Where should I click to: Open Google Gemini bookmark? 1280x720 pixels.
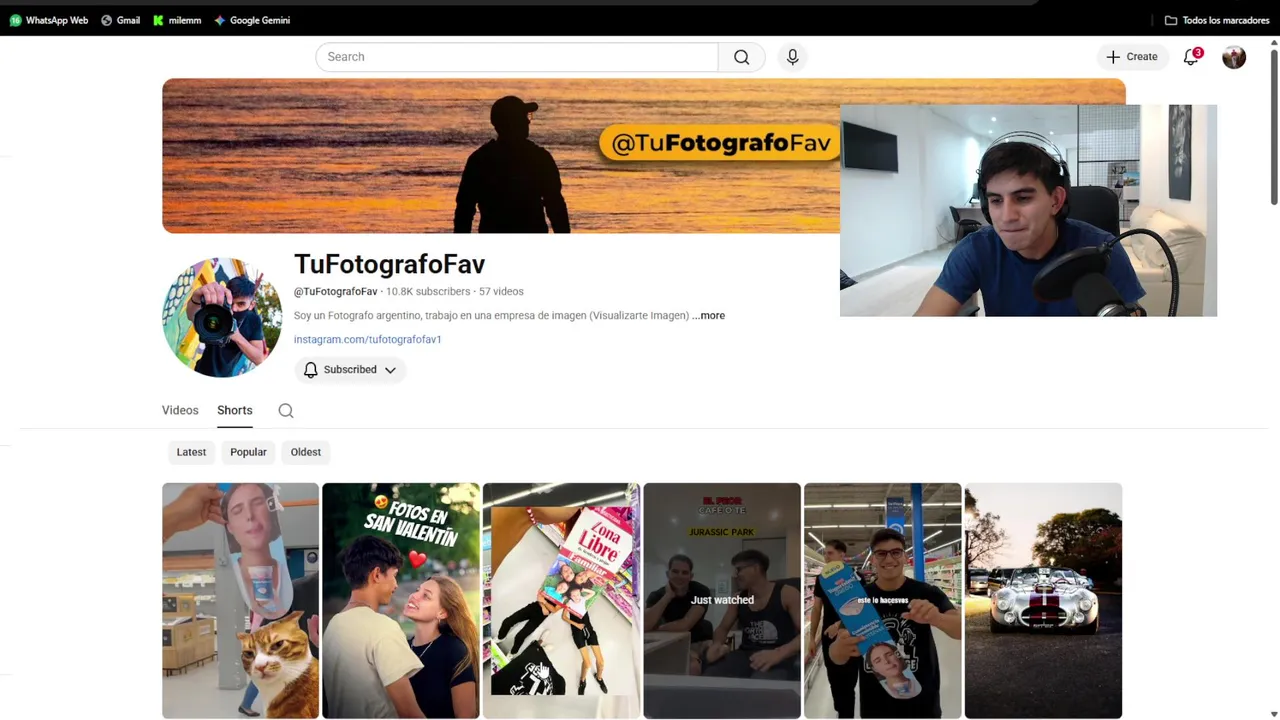tap(252, 20)
